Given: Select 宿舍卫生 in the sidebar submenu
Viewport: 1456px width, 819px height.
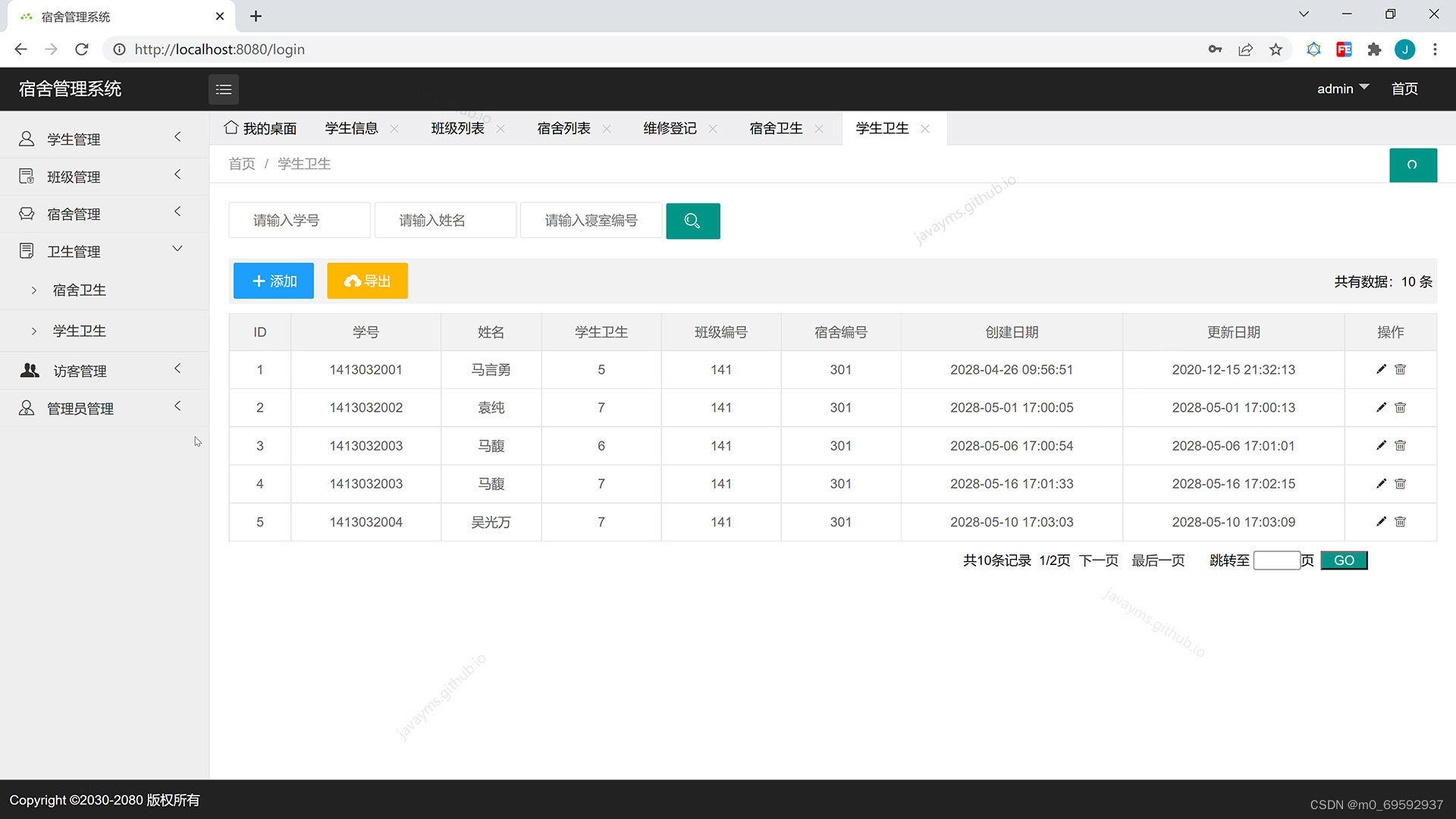Looking at the screenshot, I should click(80, 290).
